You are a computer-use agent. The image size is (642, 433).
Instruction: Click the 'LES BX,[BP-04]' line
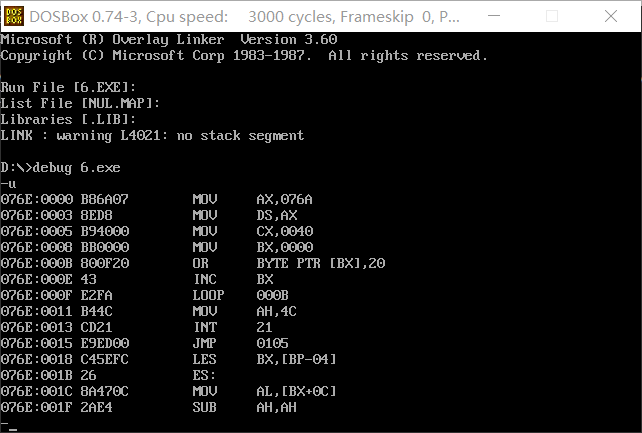coord(168,359)
